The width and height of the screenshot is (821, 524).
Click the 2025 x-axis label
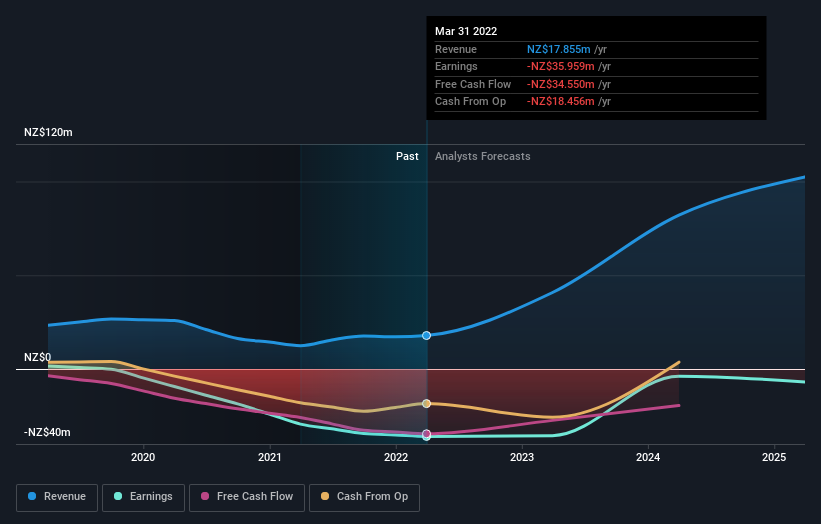[774, 458]
